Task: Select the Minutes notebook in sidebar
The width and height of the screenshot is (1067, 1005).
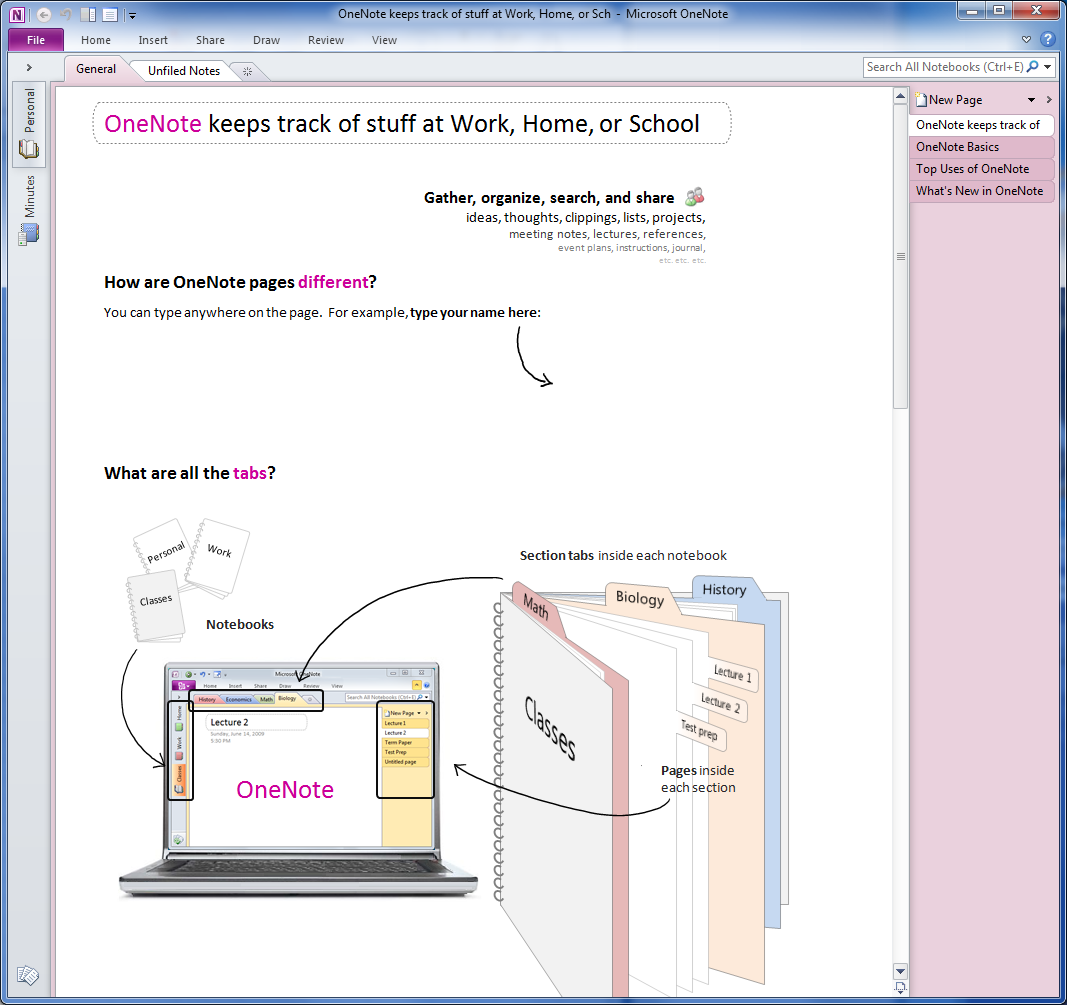Action: [x=29, y=210]
